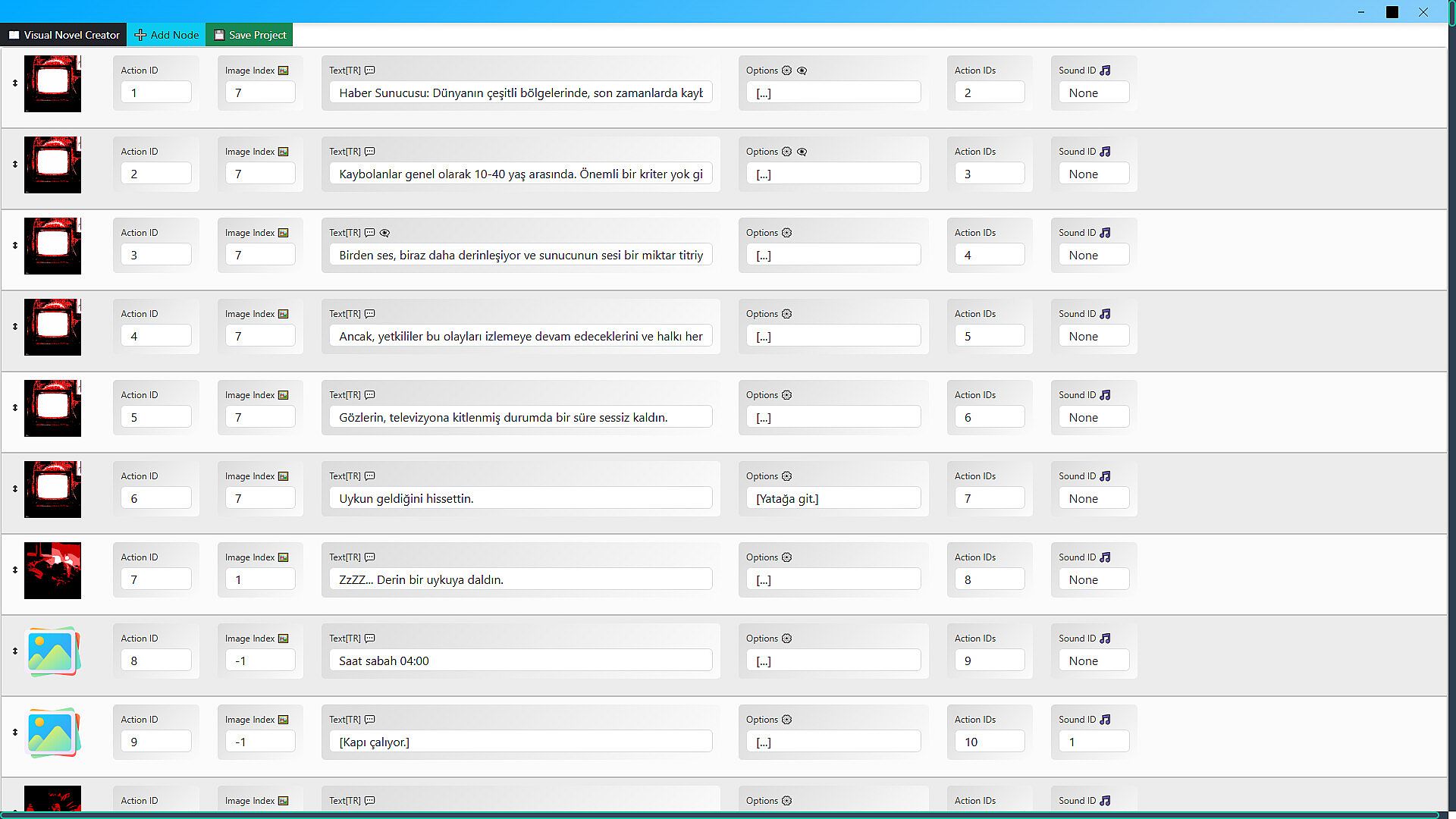Toggle the eye icon beside Options in row 2
Image resolution: width=1456 pixels, height=819 pixels.
(x=802, y=152)
